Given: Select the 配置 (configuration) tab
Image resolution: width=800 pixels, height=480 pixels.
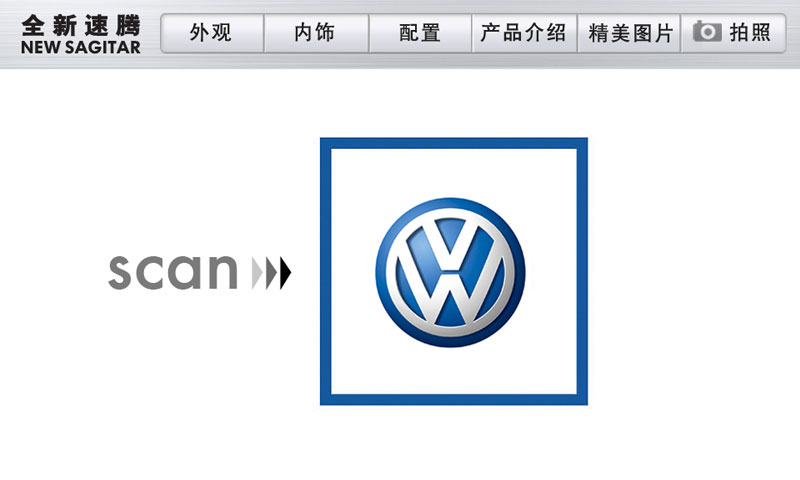Looking at the screenshot, I should pyautogui.click(x=420, y=33).
